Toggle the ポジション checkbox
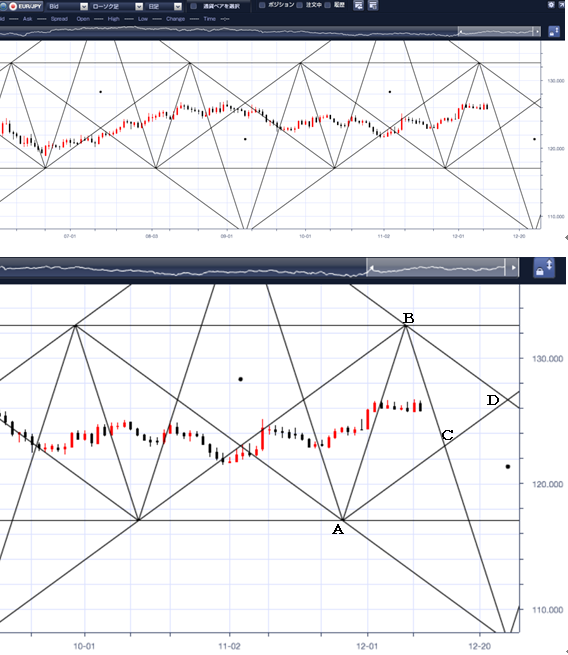 point(262,5)
